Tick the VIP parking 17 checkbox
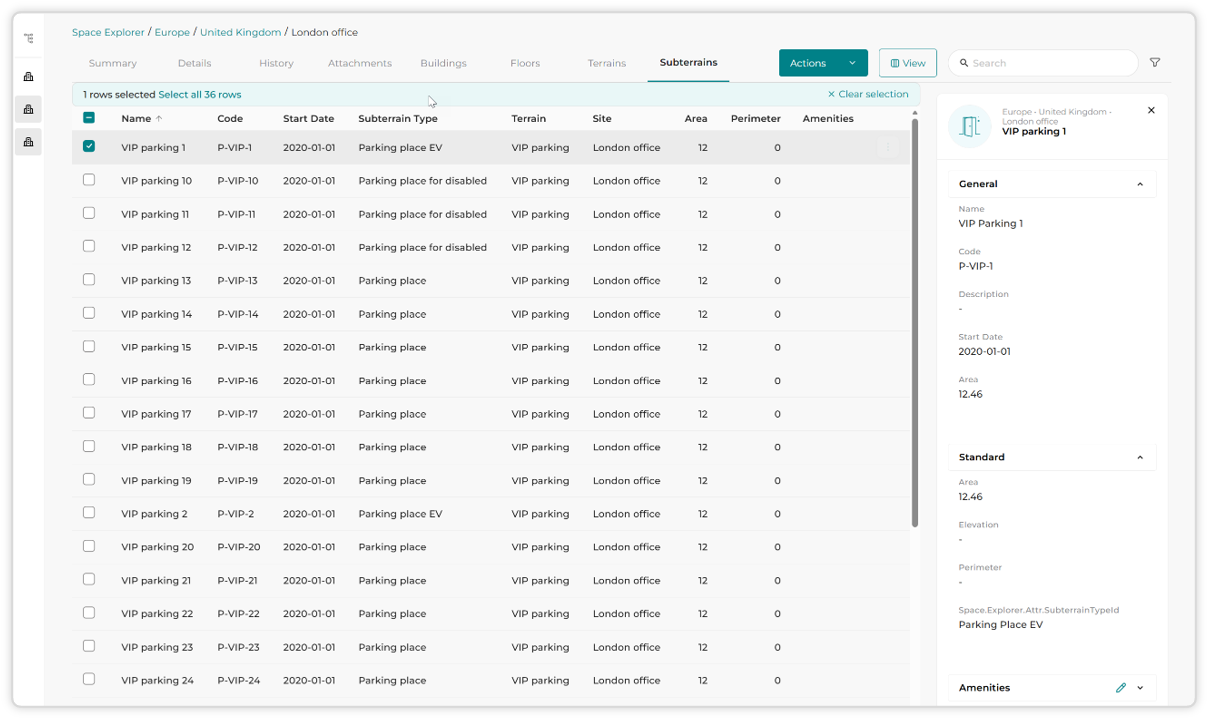The width and height of the screenshot is (1208, 719). tap(89, 413)
